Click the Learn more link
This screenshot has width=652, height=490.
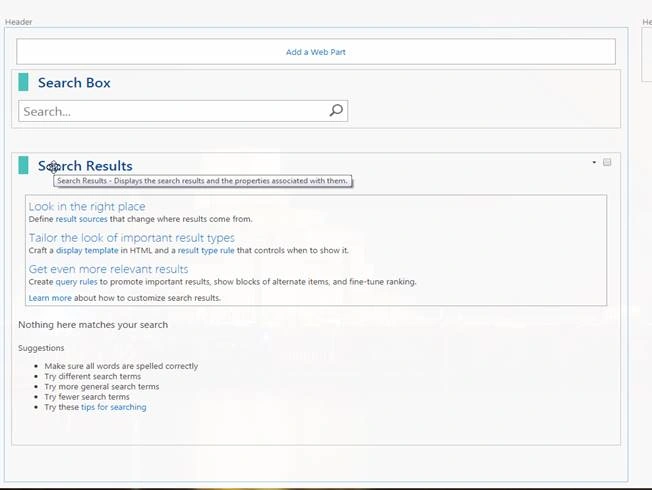pyautogui.click(x=50, y=298)
